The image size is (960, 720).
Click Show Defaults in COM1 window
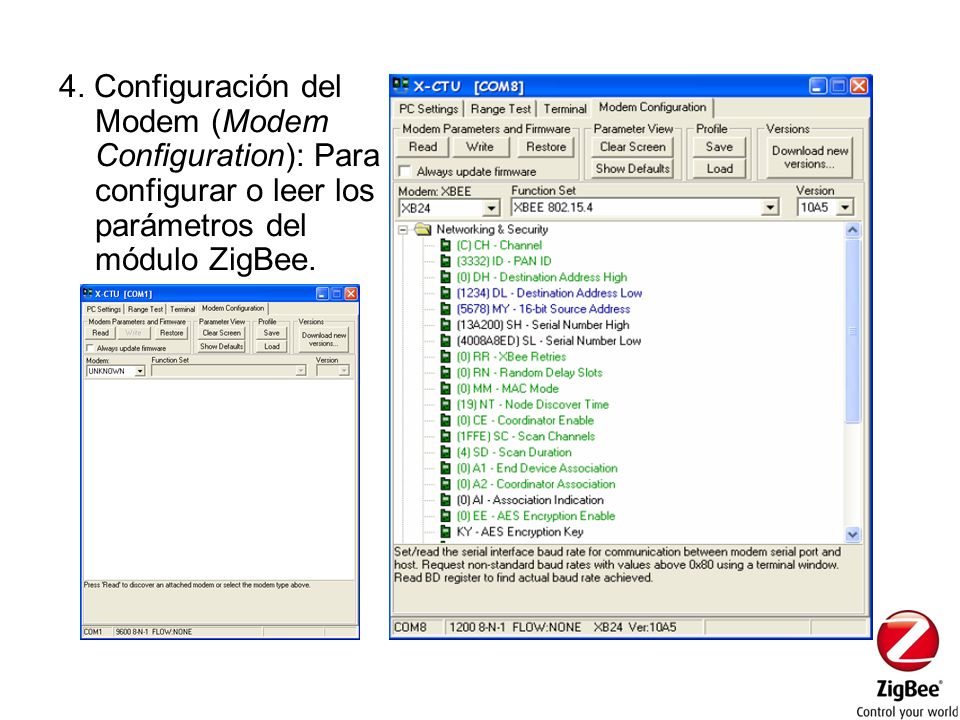(x=222, y=347)
